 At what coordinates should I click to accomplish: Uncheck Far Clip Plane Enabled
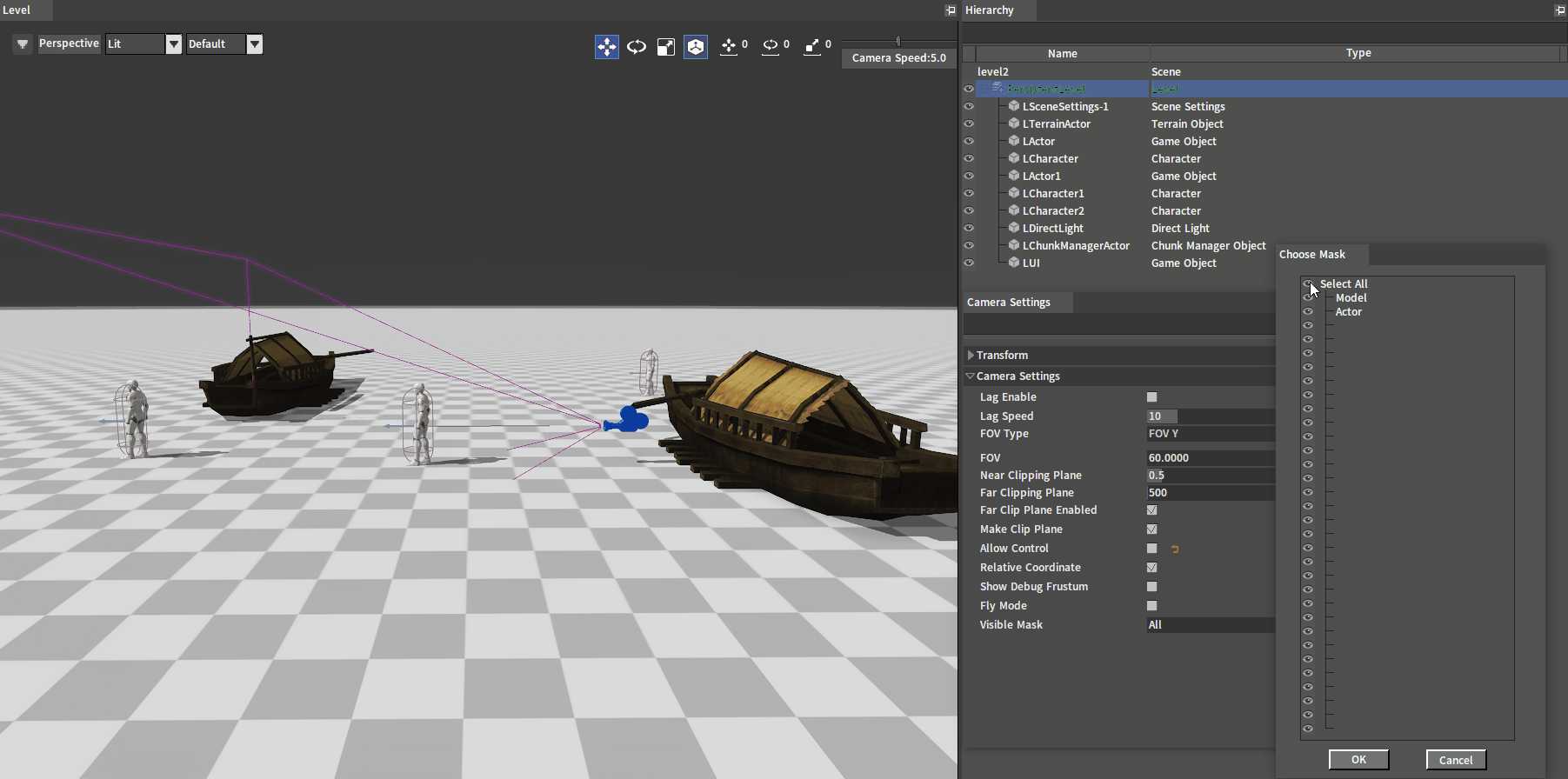pos(1151,510)
